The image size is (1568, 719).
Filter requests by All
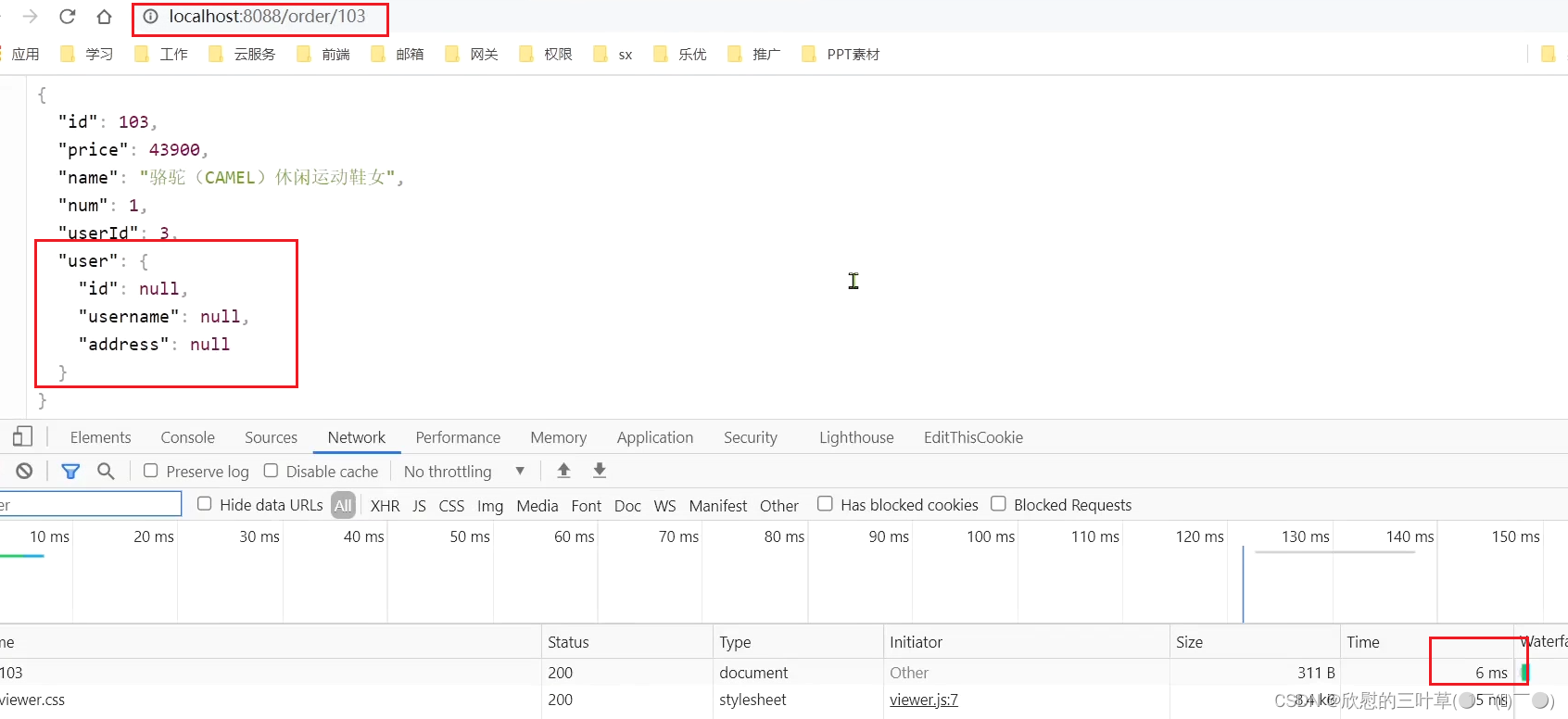(x=343, y=505)
